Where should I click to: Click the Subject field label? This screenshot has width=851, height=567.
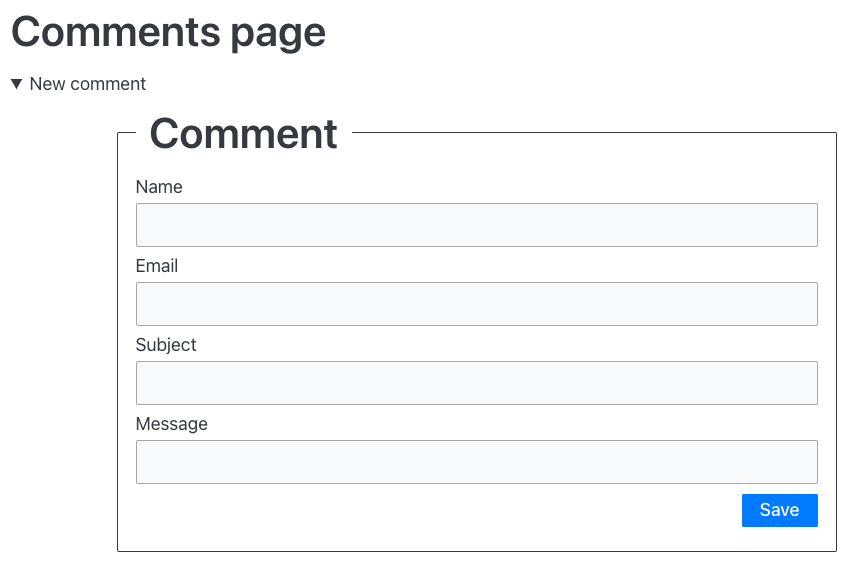[x=166, y=345]
